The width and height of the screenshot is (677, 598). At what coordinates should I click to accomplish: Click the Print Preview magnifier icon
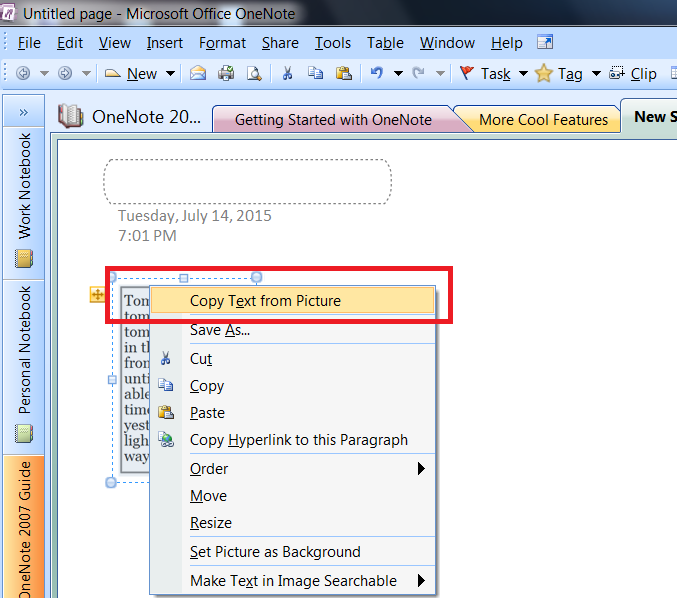254,73
